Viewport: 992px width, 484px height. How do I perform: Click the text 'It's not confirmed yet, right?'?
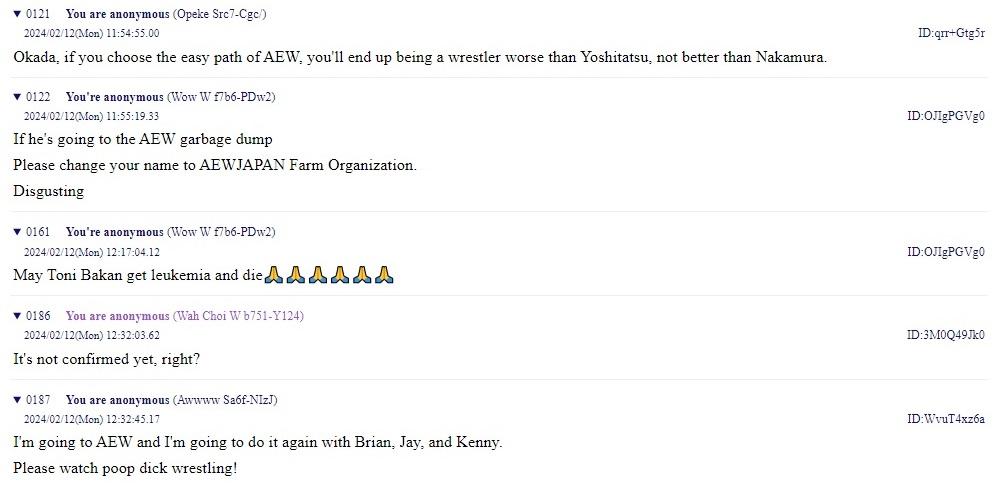point(107,359)
